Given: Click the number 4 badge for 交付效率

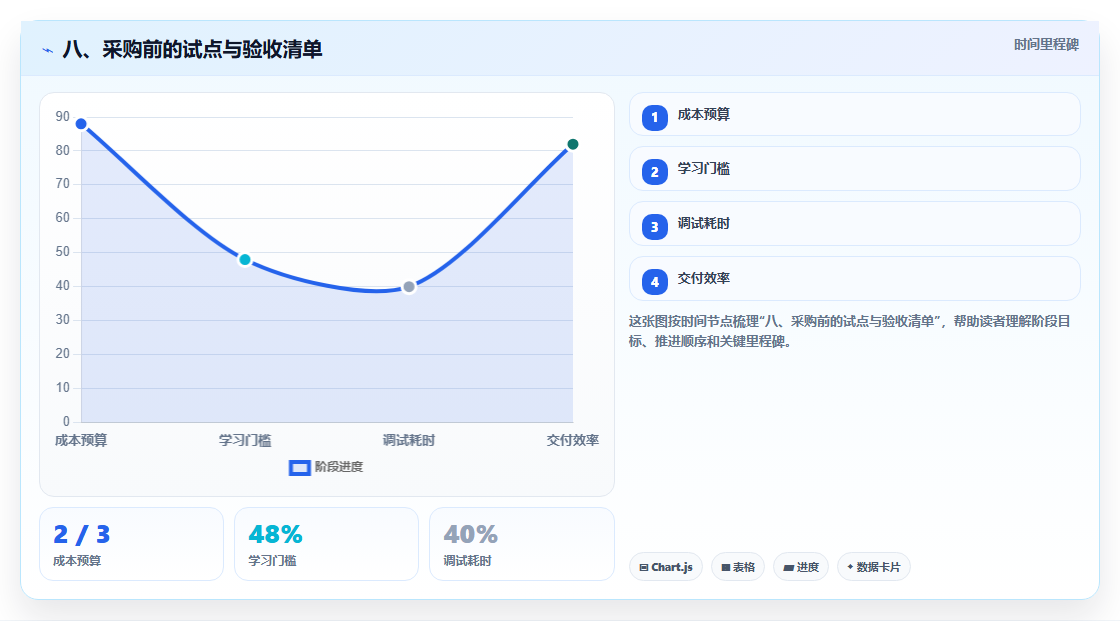Looking at the screenshot, I should click(x=654, y=282).
